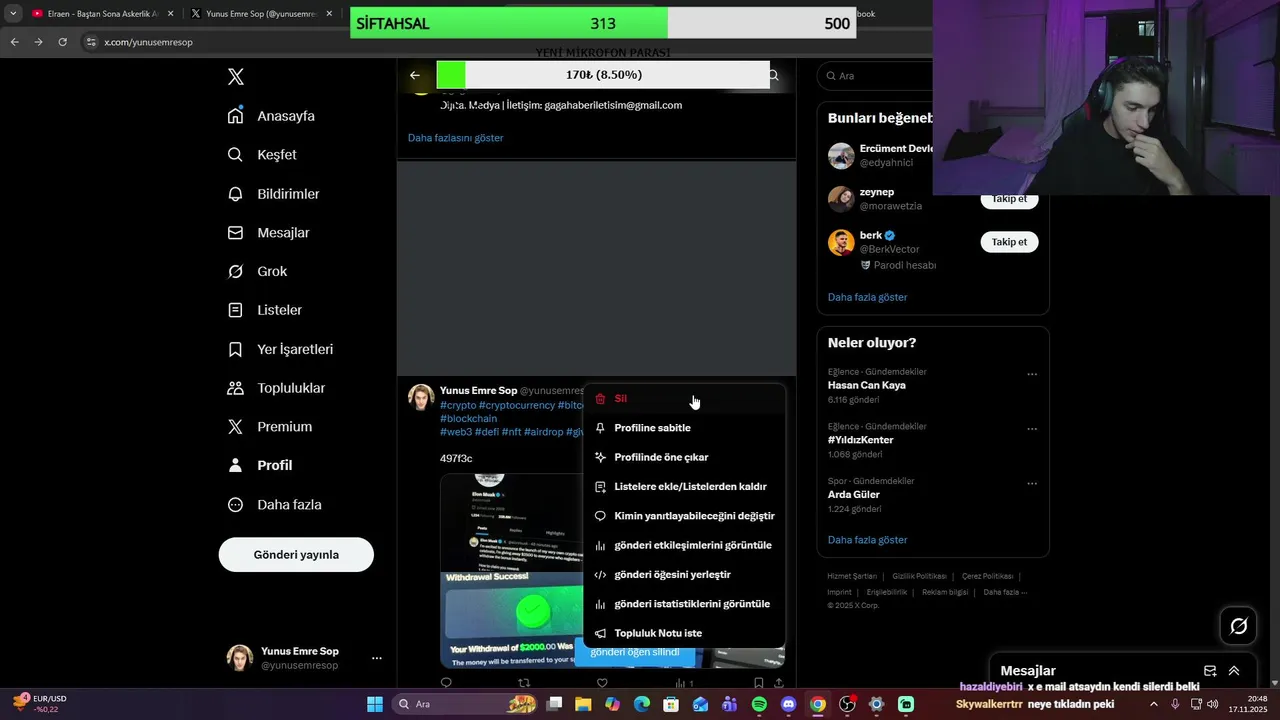Click Daha fazlasını göster under bio
Image resolution: width=1280 pixels, height=720 pixels.
coord(455,138)
